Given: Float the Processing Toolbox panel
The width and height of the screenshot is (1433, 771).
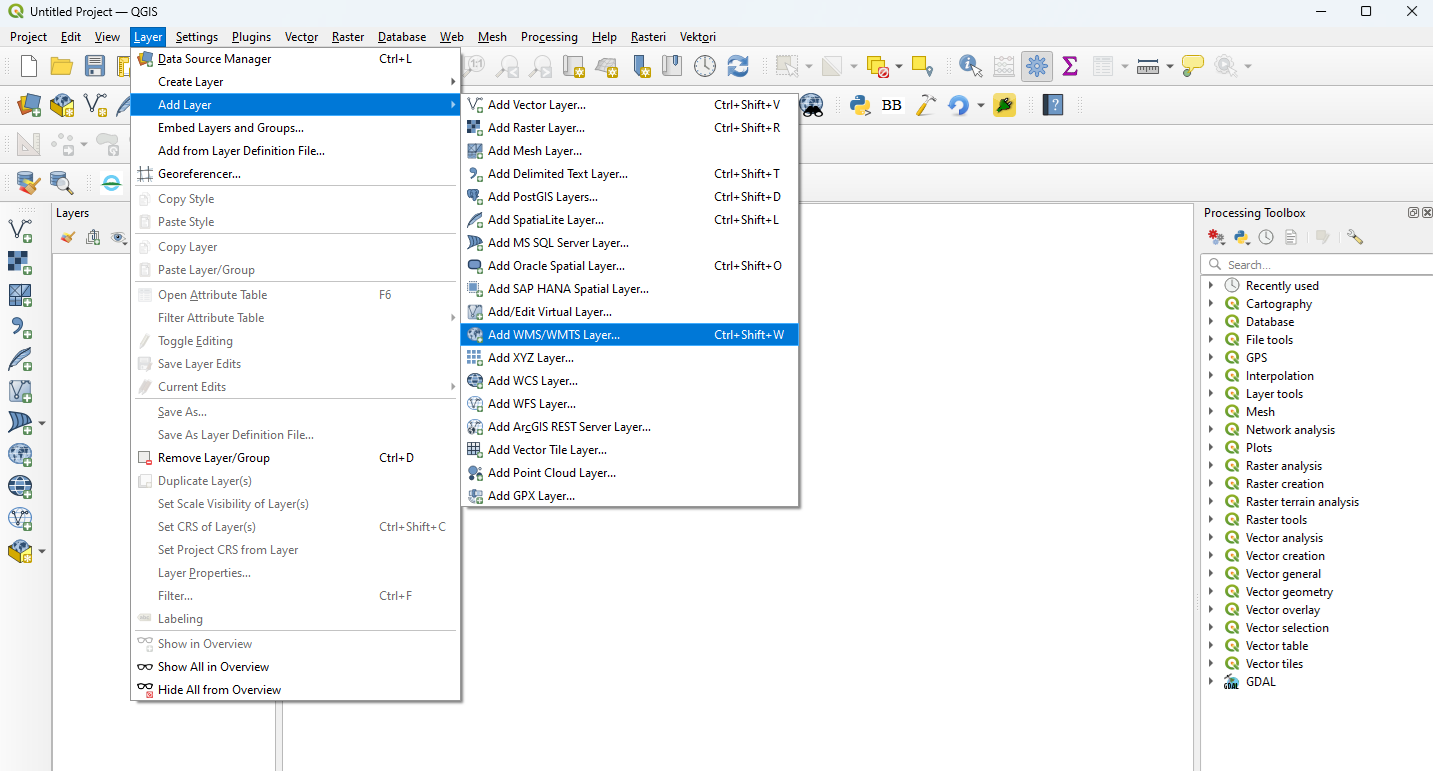Looking at the screenshot, I should click(1413, 212).
